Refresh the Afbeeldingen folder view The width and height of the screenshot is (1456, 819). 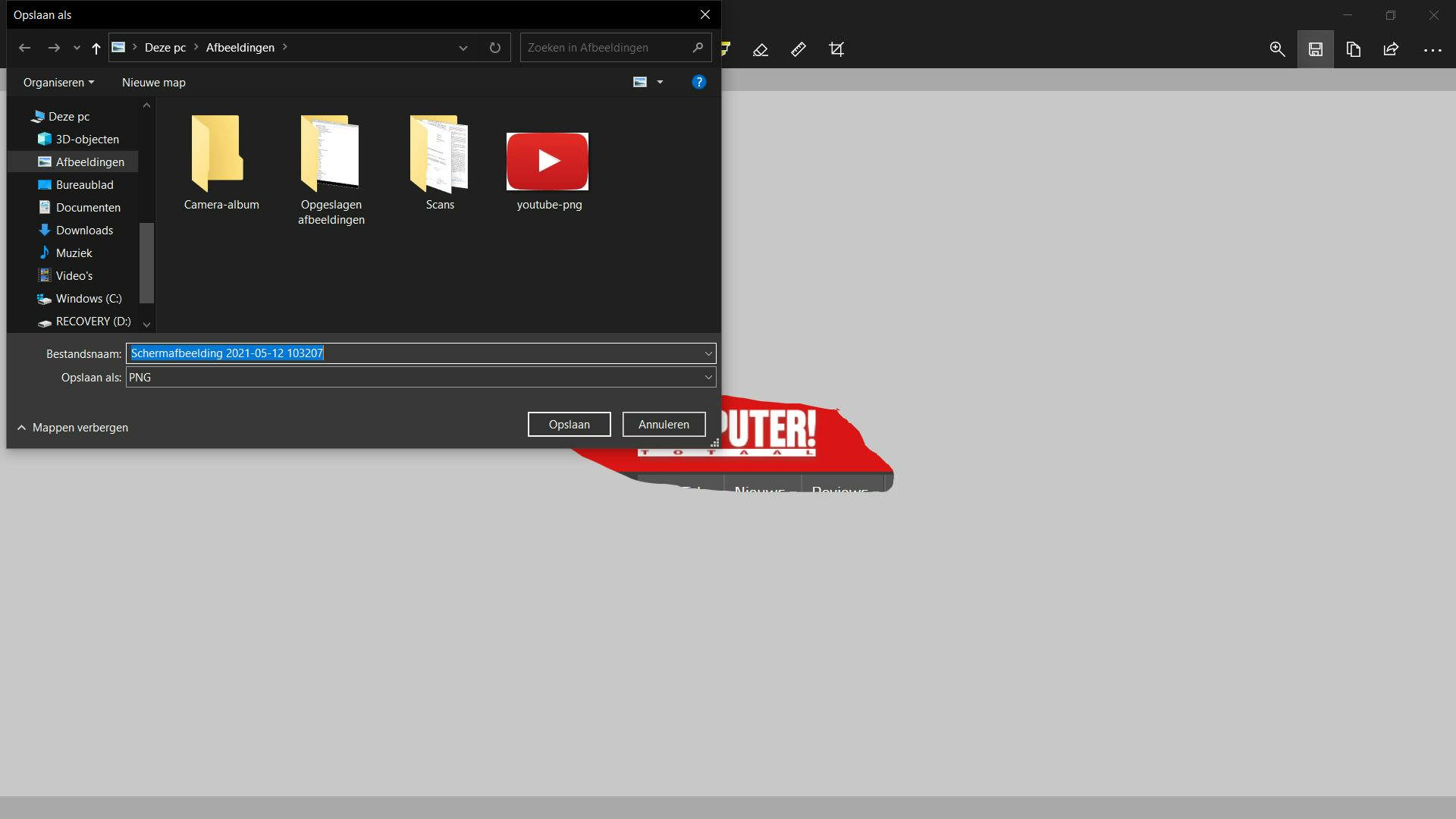coord(495,48)
